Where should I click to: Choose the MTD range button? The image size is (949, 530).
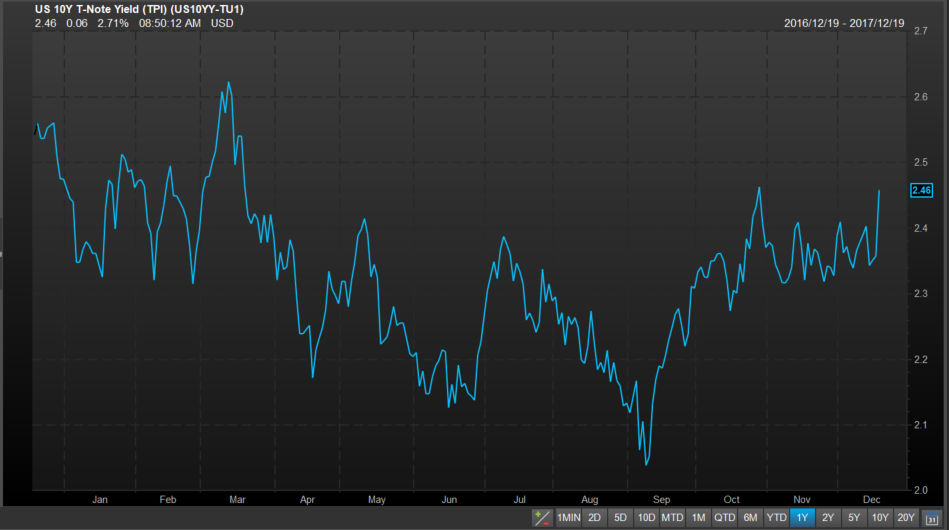click(672, 518)
